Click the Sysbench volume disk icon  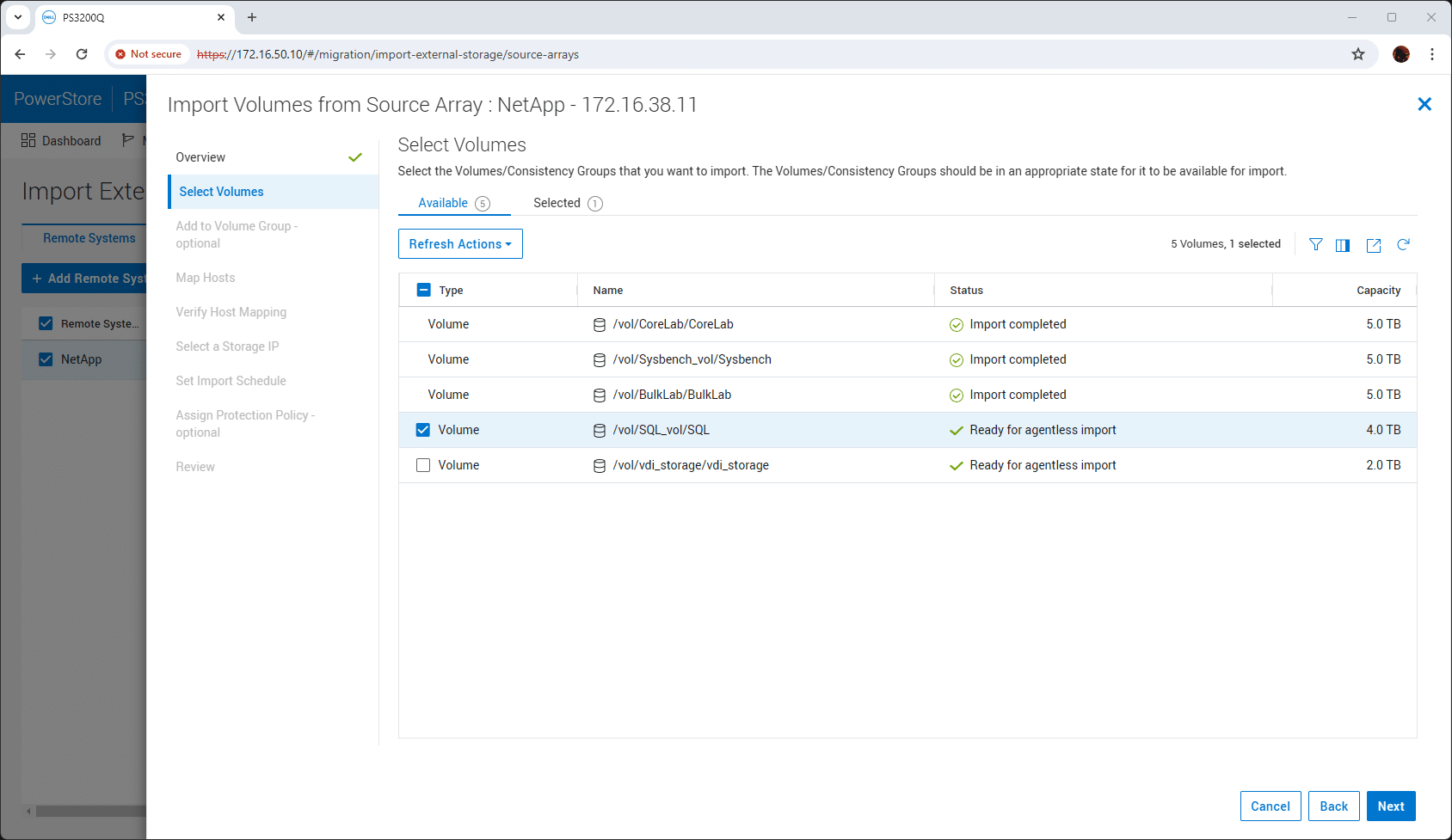600,360
